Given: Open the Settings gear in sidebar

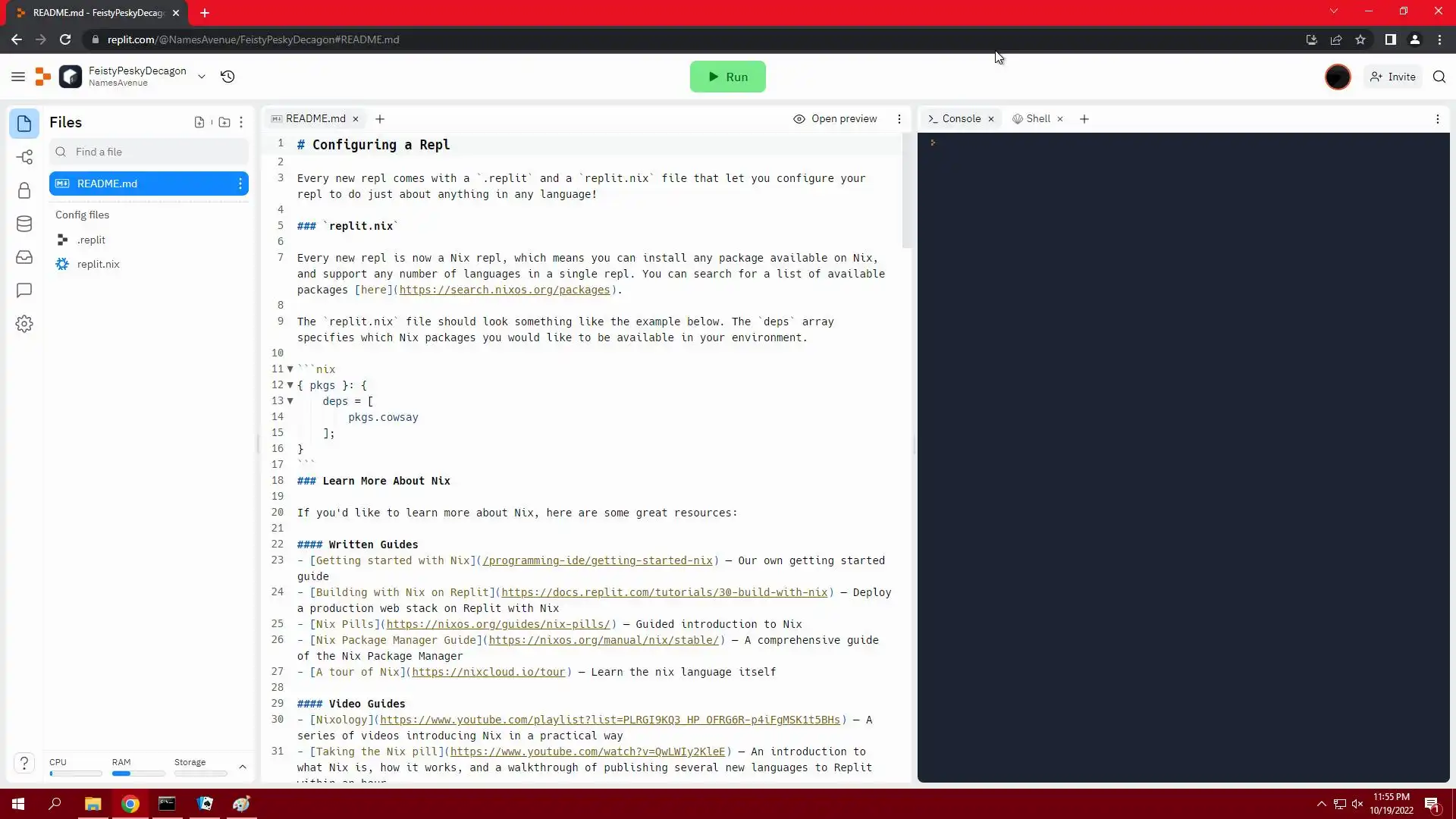Looking at the screenshot, I should point(24,324).
